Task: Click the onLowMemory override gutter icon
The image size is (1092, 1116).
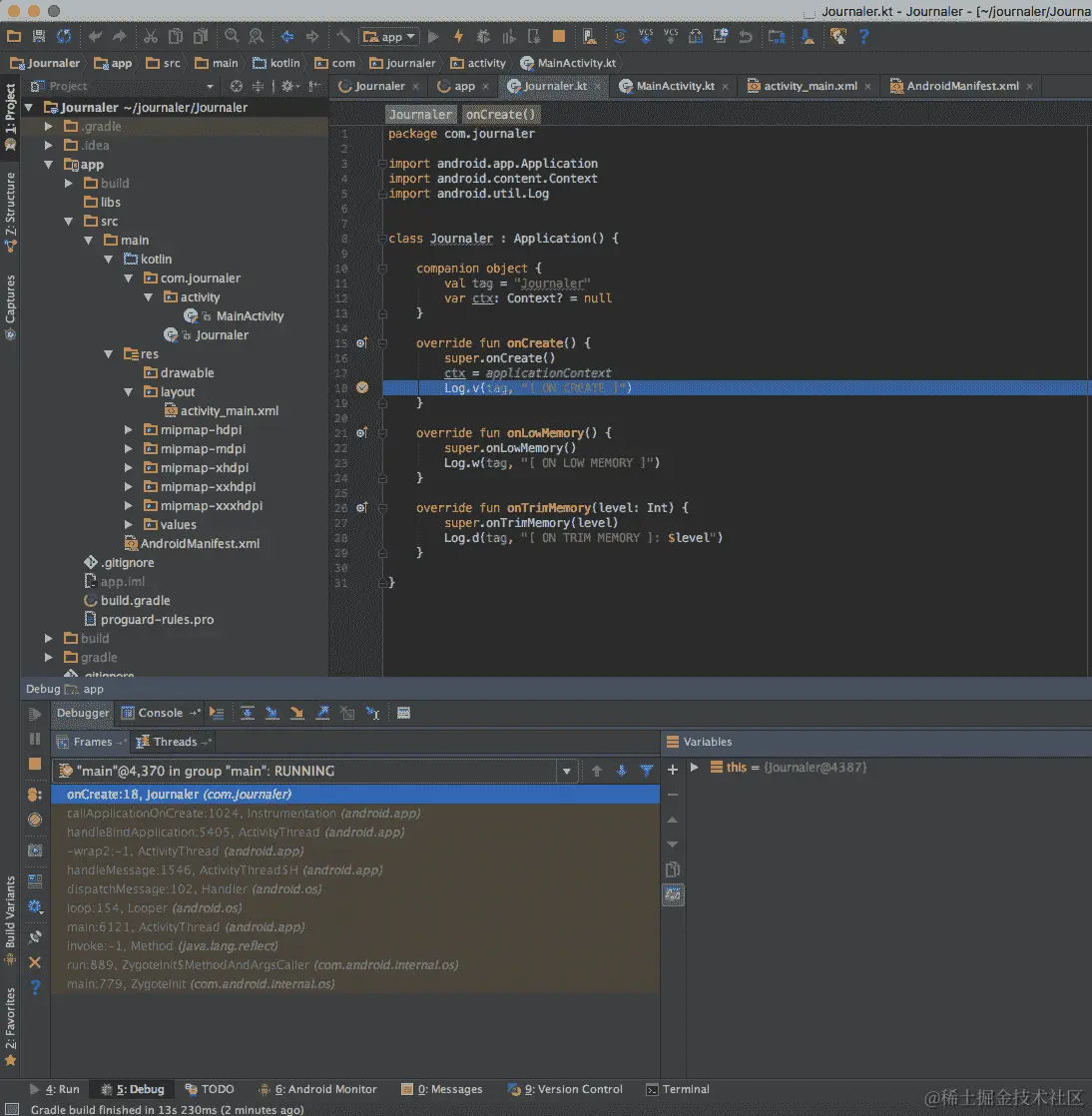Action: tap(361, 433)
